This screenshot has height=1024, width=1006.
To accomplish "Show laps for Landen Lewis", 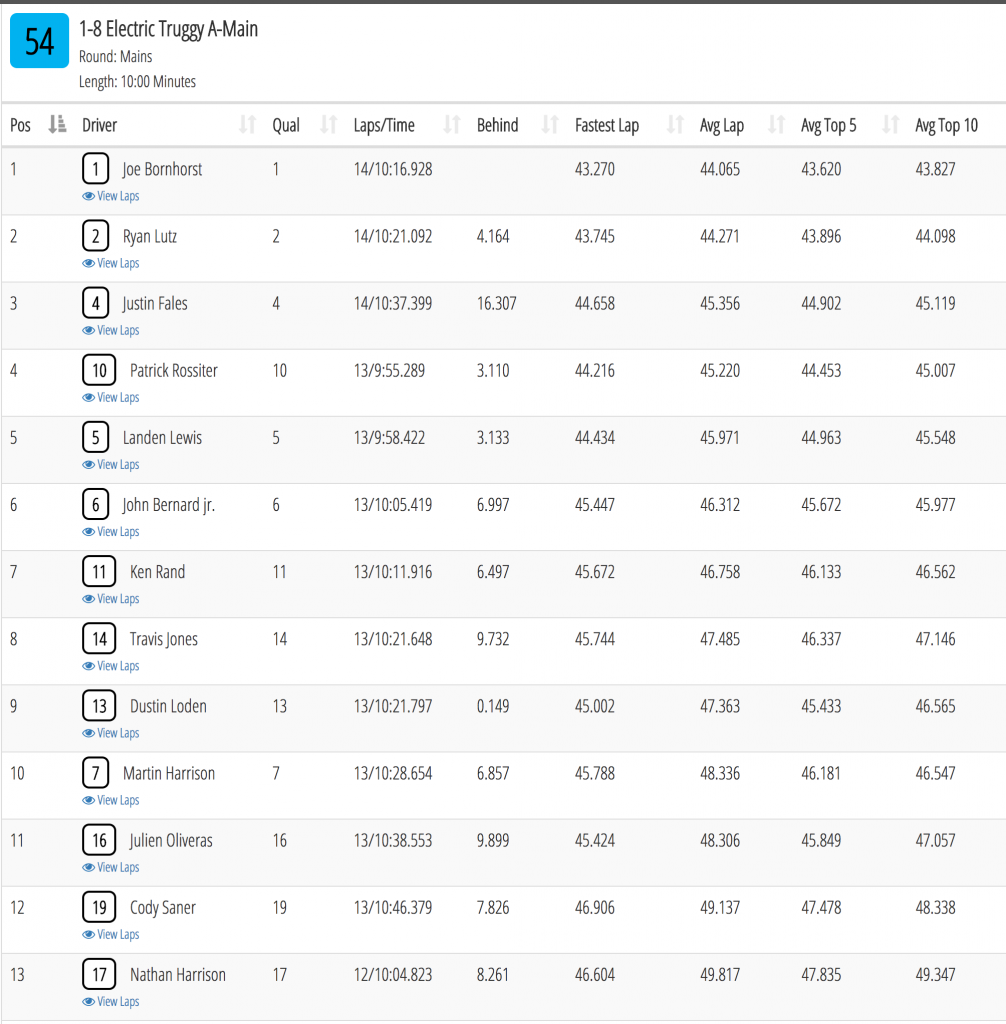I will [x=110, y=465].
